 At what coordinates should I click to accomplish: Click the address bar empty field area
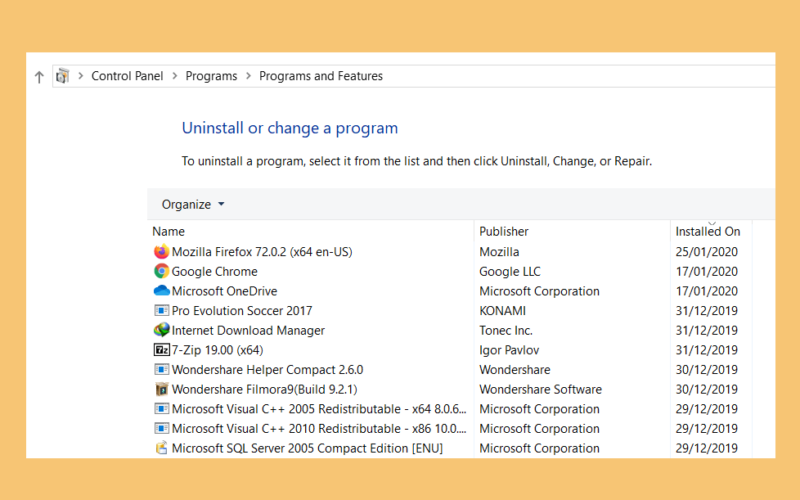pyautogui.click(x=577, y=76)
